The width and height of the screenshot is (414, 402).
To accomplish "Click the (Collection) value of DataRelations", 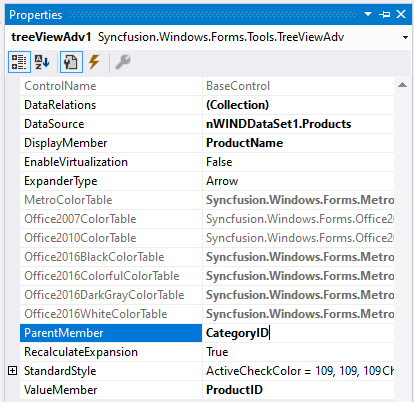I will coord(298,105).
